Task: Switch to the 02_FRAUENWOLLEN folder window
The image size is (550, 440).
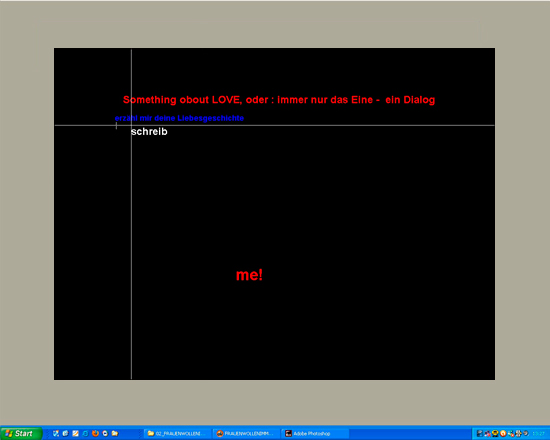Action: [x=177, y=434]
